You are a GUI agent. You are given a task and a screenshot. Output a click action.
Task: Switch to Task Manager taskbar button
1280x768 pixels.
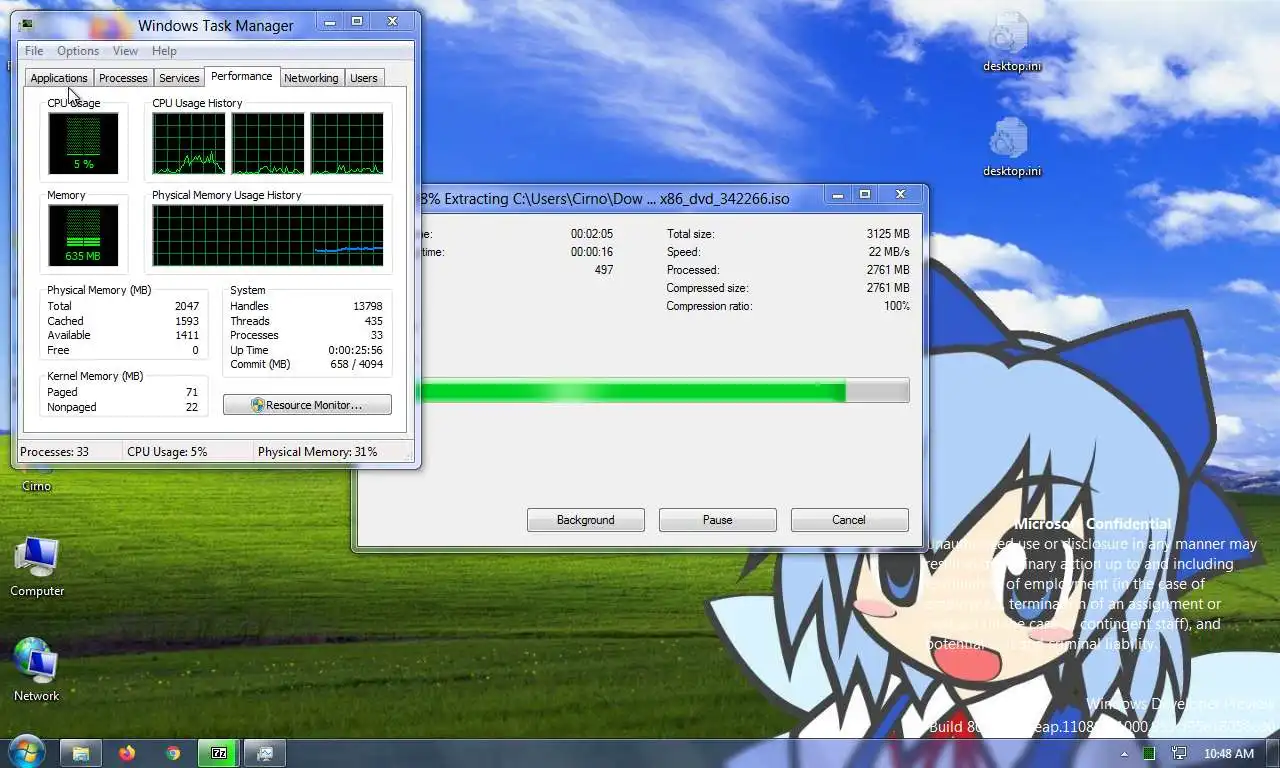pos(265,753)
